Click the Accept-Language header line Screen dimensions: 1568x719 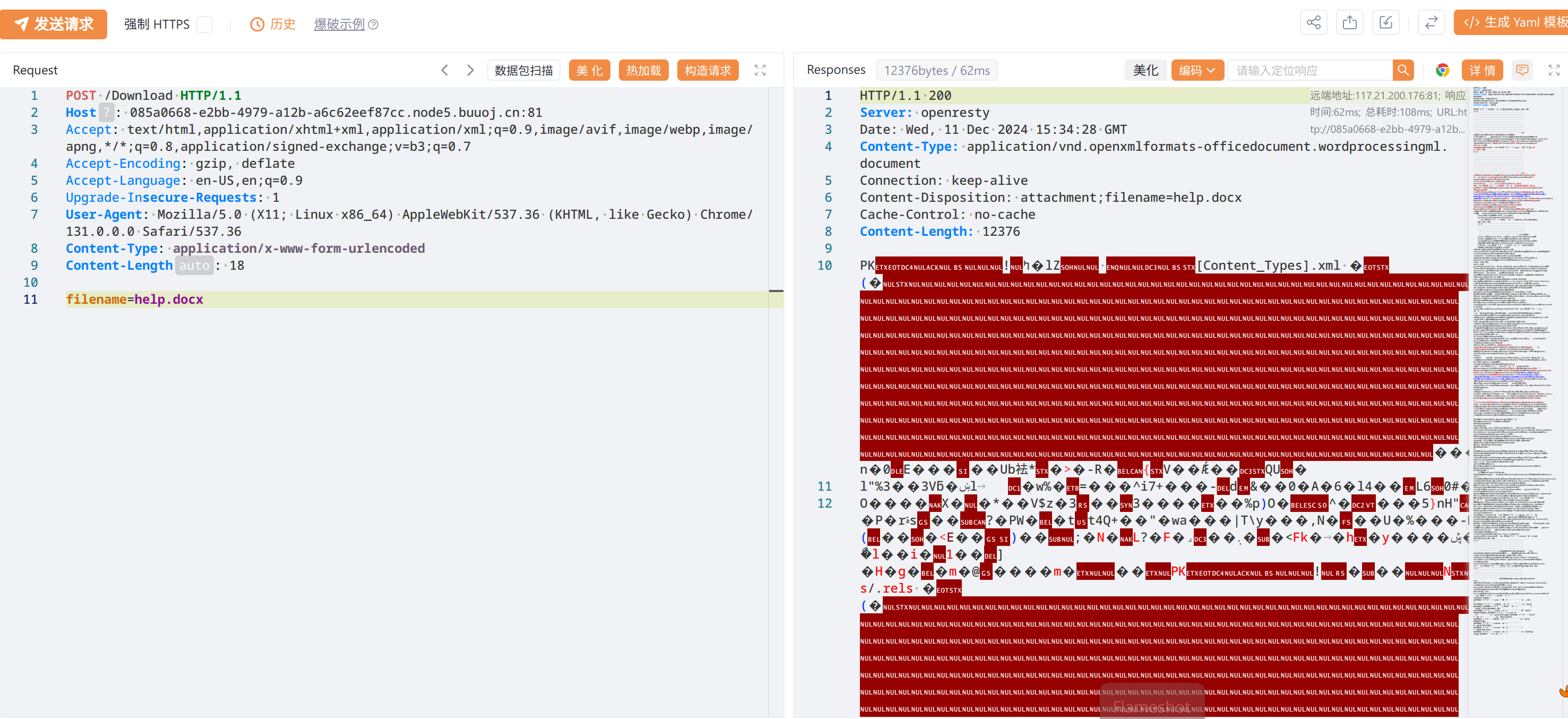pyautogui.click(x=184, y=180)
